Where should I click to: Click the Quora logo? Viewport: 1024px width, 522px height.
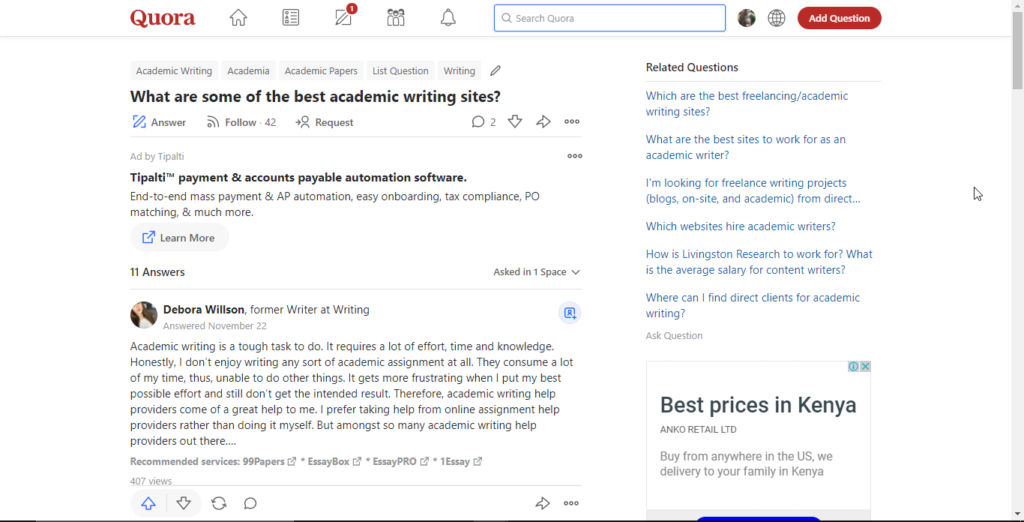coord(163,18)
